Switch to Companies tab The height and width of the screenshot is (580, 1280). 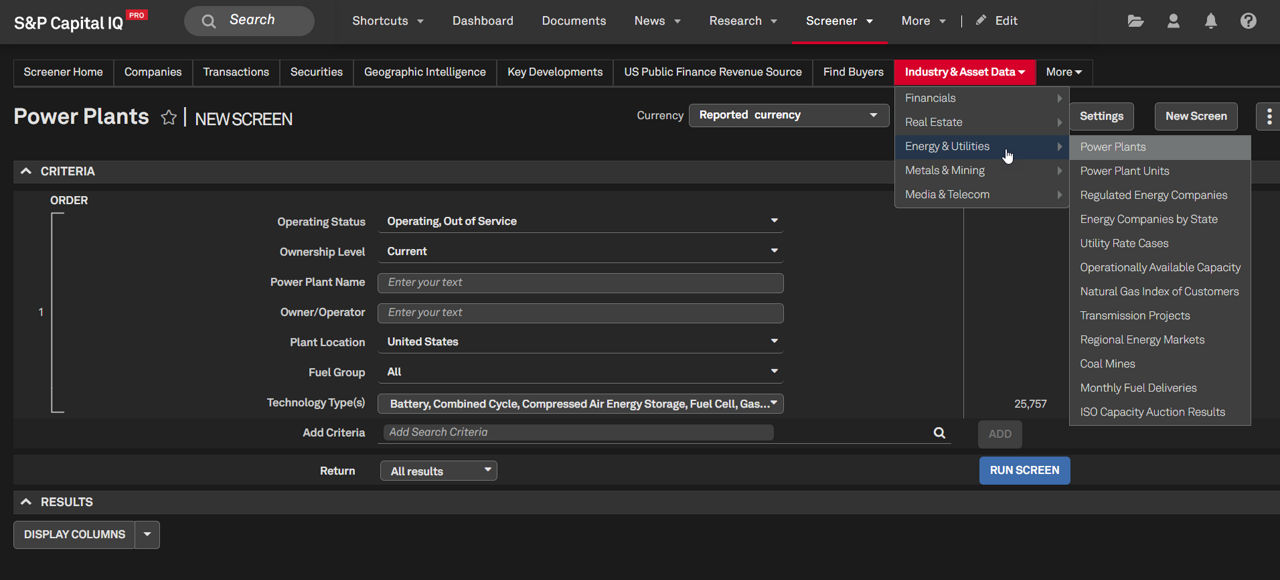[153, 72]
